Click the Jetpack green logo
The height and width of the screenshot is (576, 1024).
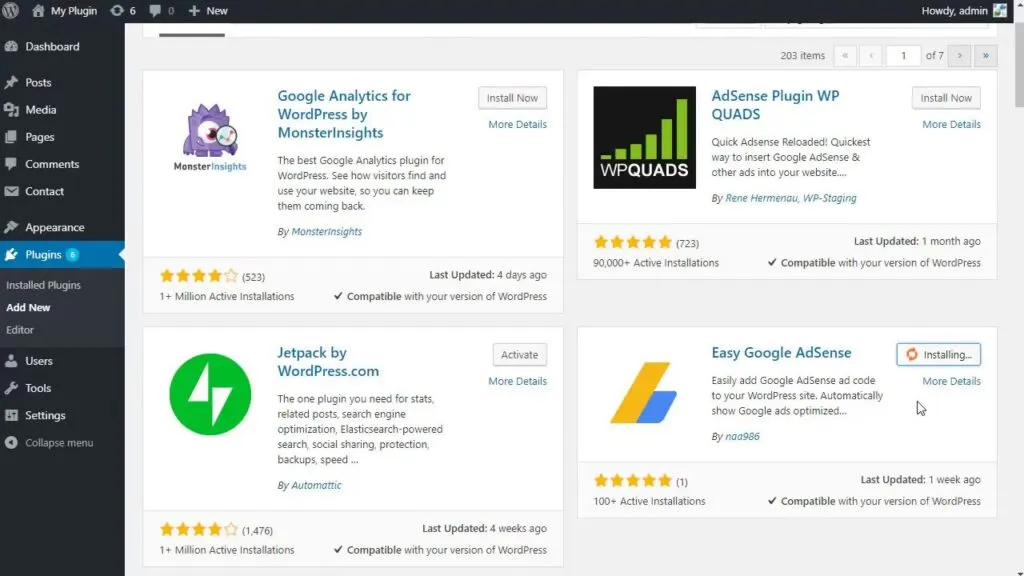(x=209, y=393)
